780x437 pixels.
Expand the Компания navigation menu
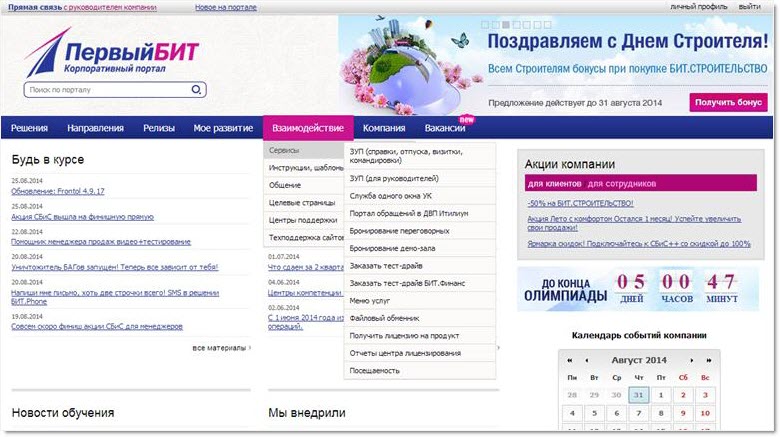click(x=384, y=128)
